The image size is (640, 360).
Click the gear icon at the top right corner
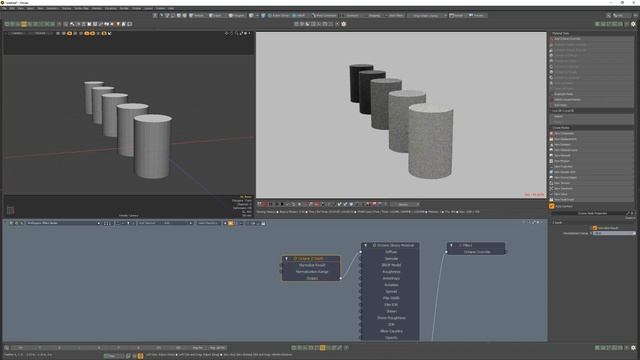pyautogui.click(x=633, y=24)
